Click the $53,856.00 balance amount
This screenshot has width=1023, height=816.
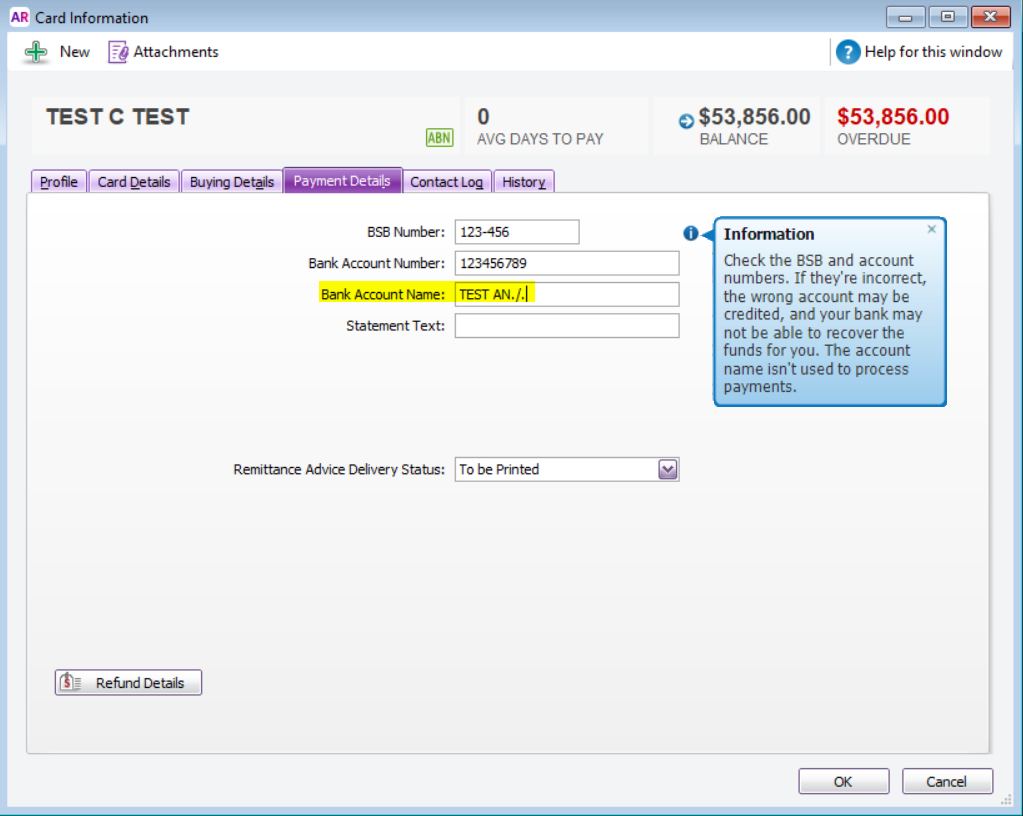(754, 117)
